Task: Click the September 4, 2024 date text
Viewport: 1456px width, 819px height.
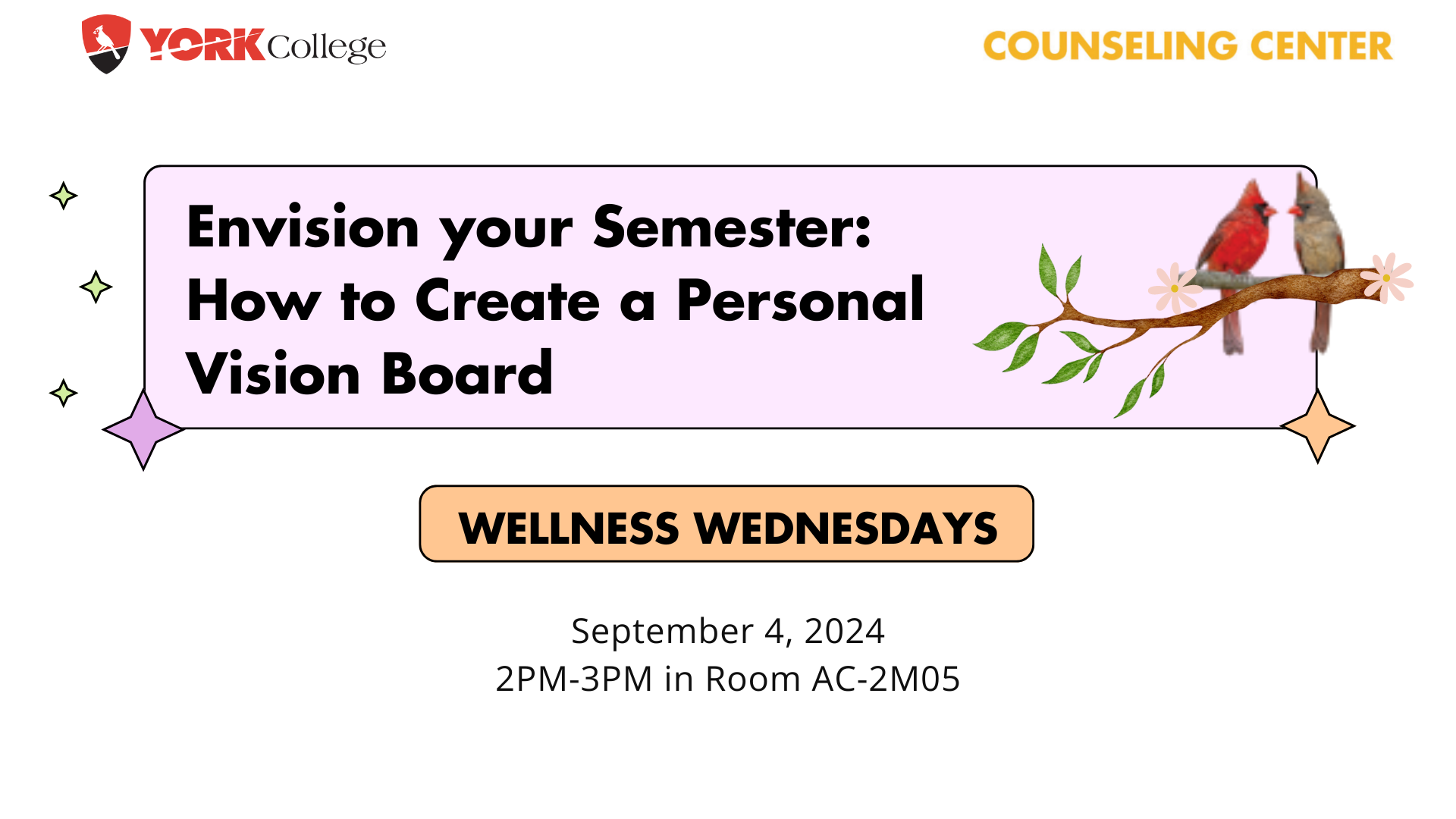Action: [x=728, y=632]
